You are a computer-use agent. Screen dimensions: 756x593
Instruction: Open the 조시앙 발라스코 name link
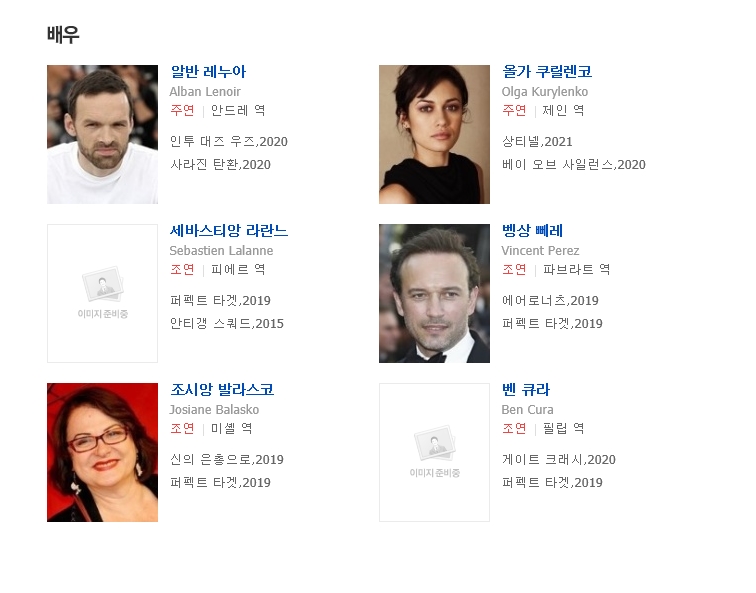point(222,390)
